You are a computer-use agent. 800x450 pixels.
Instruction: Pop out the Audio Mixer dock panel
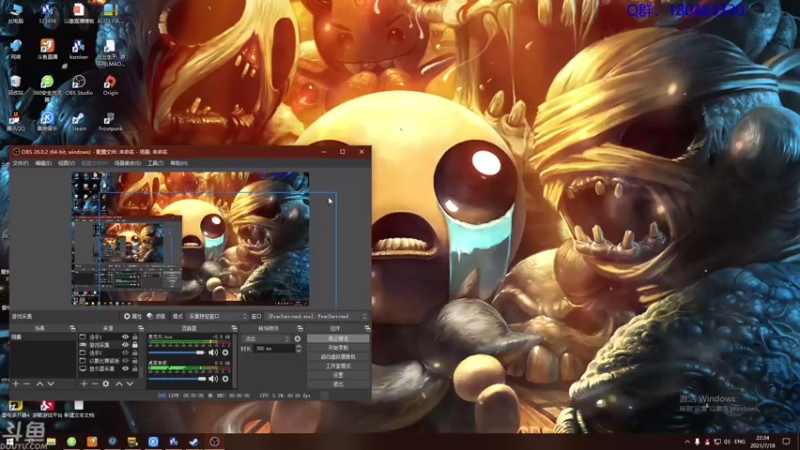[x=234, y=329]
